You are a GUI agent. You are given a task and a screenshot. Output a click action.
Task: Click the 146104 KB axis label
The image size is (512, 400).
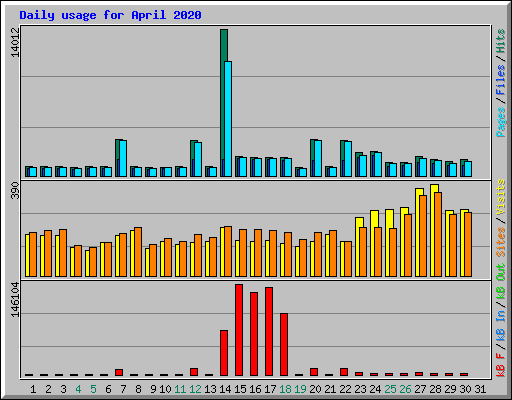click(15, 300)
